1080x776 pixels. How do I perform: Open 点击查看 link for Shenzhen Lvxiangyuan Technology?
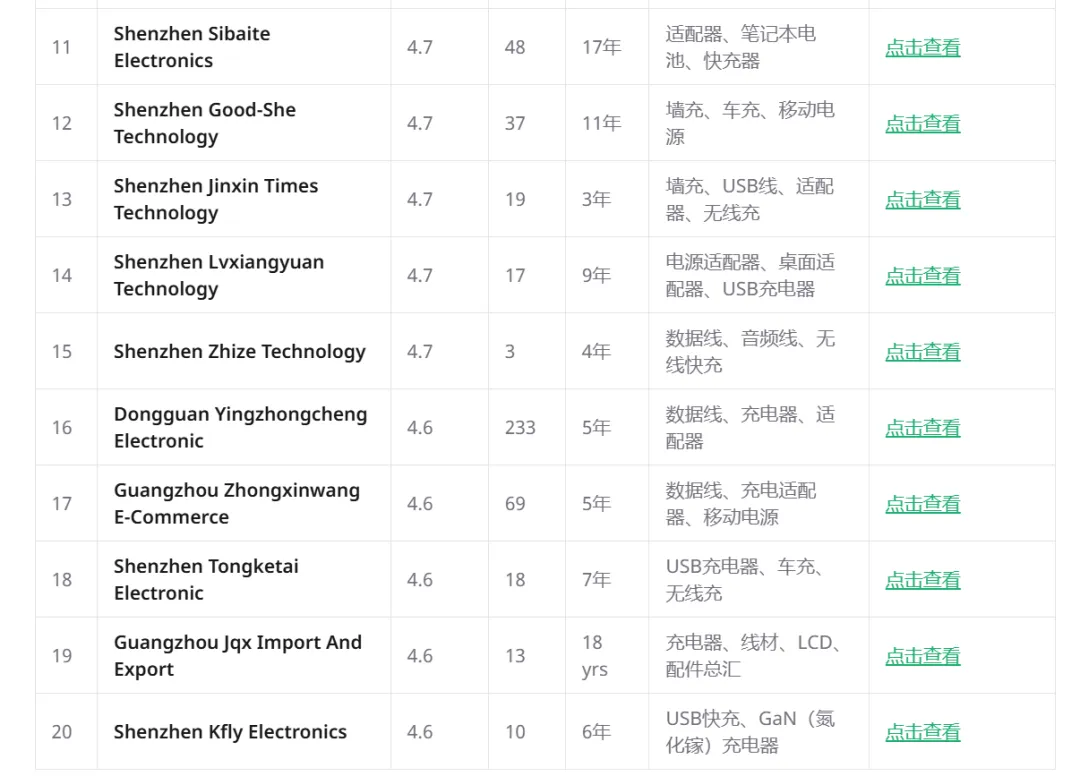(x=922, y=276)
